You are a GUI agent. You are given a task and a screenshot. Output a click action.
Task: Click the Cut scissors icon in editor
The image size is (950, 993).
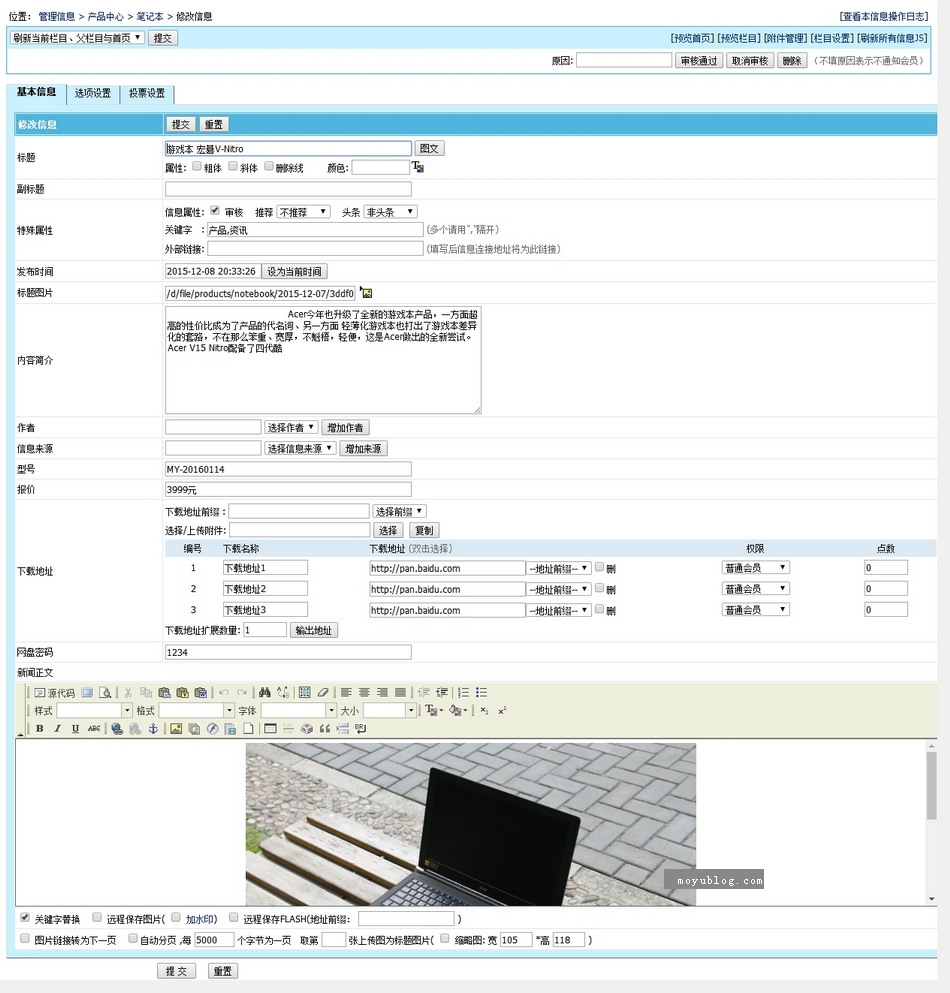128,693
